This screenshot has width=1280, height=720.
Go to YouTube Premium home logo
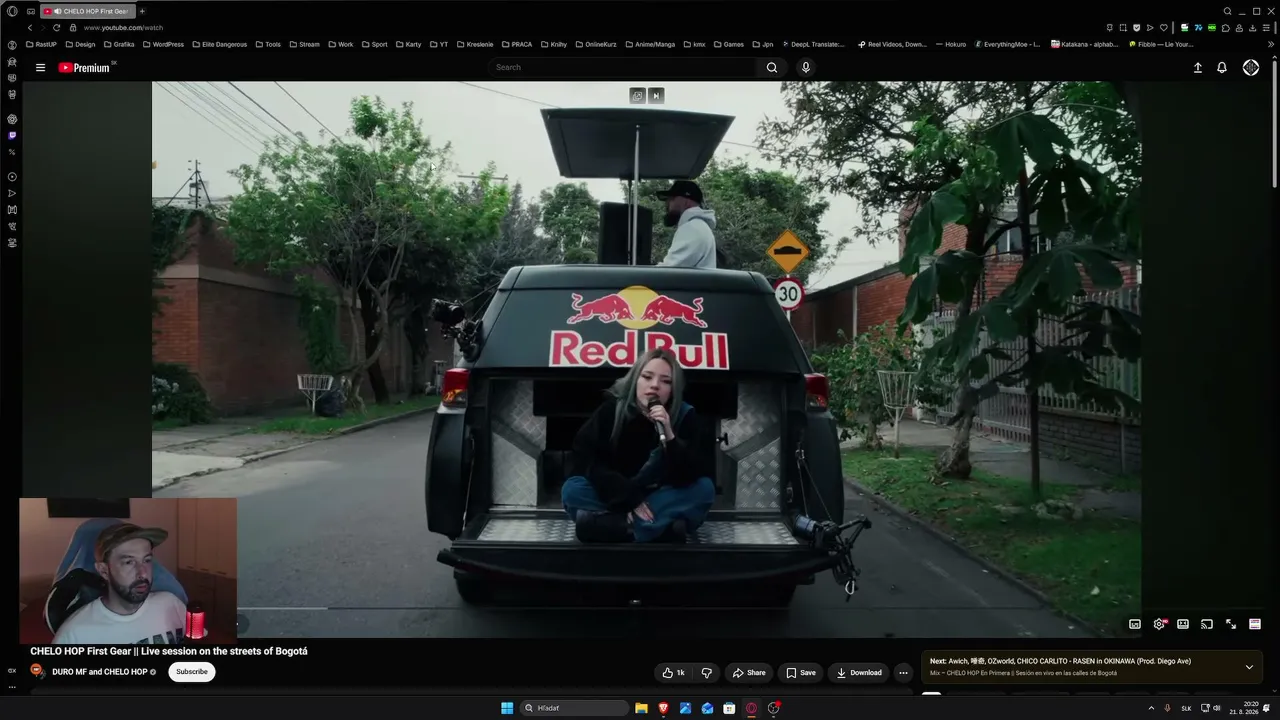pos(84,68)
